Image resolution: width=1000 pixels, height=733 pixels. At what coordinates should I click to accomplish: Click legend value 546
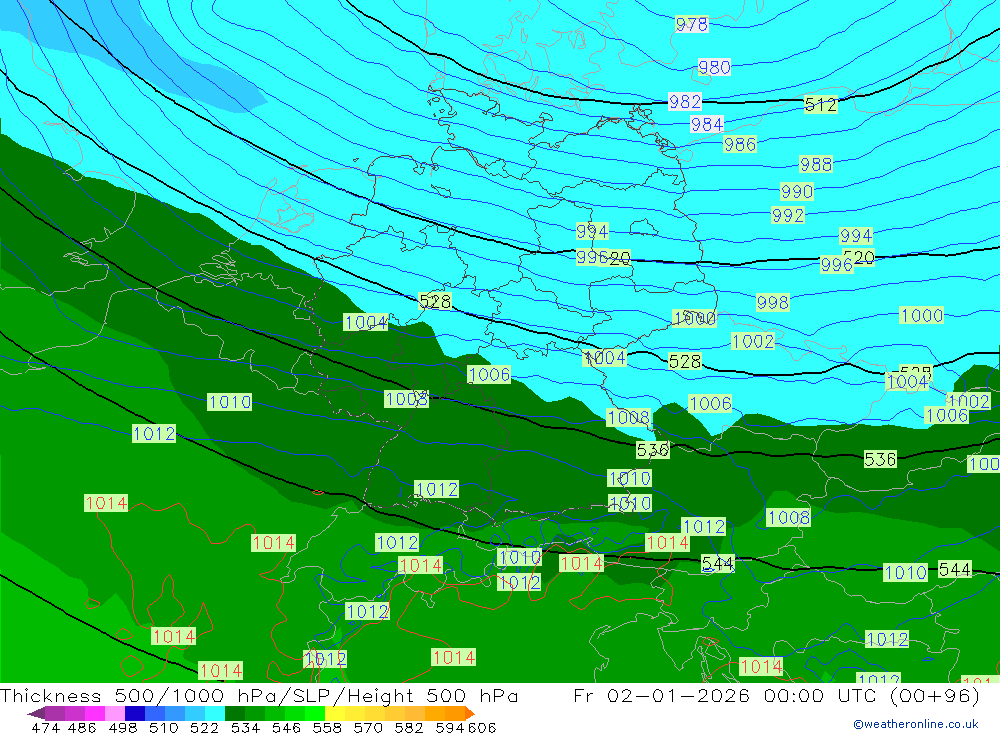286,727
